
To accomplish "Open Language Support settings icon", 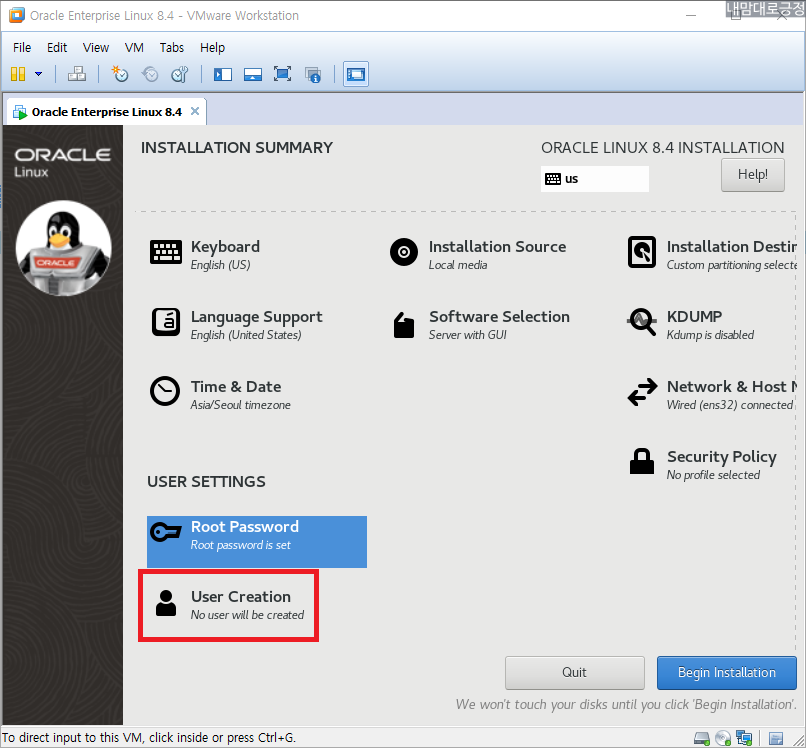I will coord(166,322).
